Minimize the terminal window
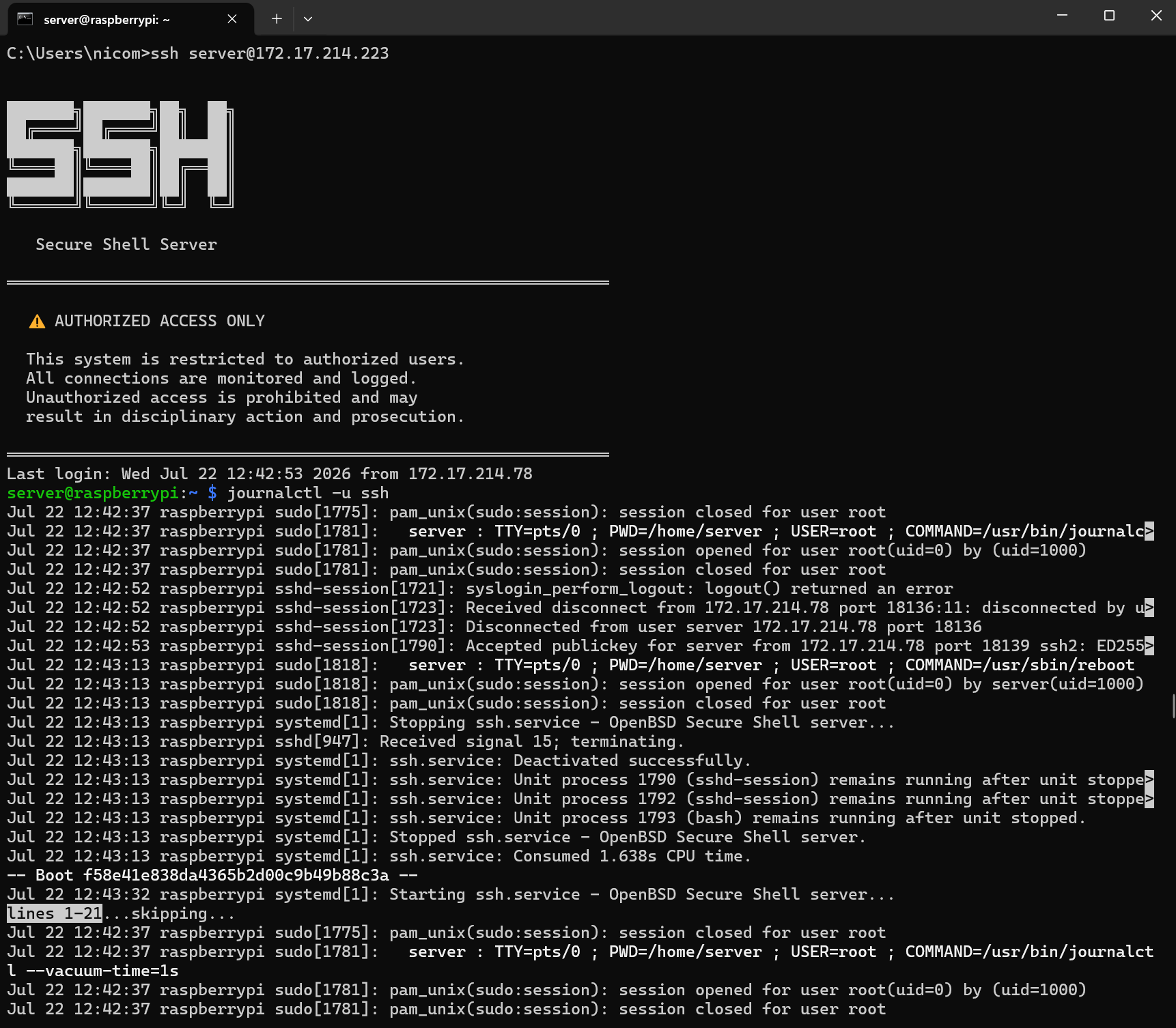Viewport: 1176px width, 1028px height. [1062, 16]
